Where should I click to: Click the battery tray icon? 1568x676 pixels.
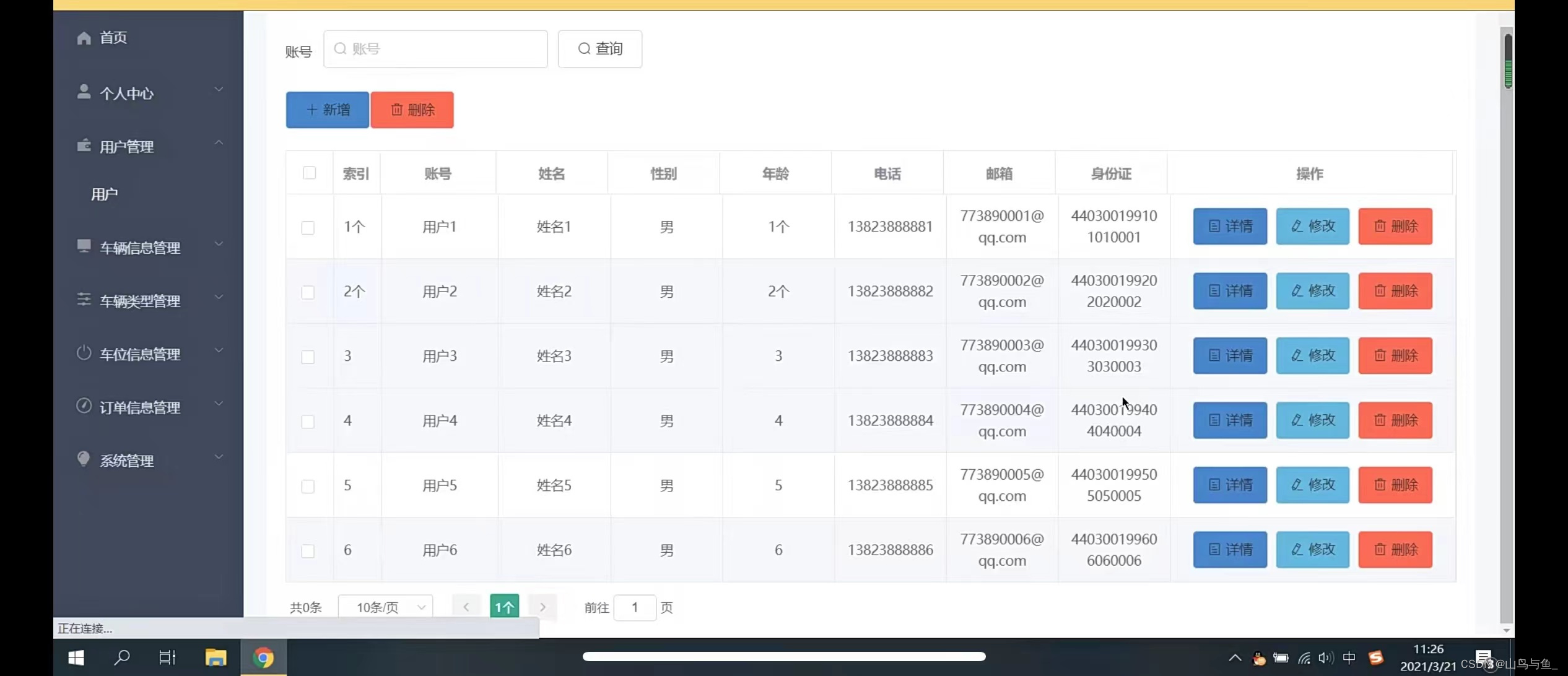(x=1281, y=658)
